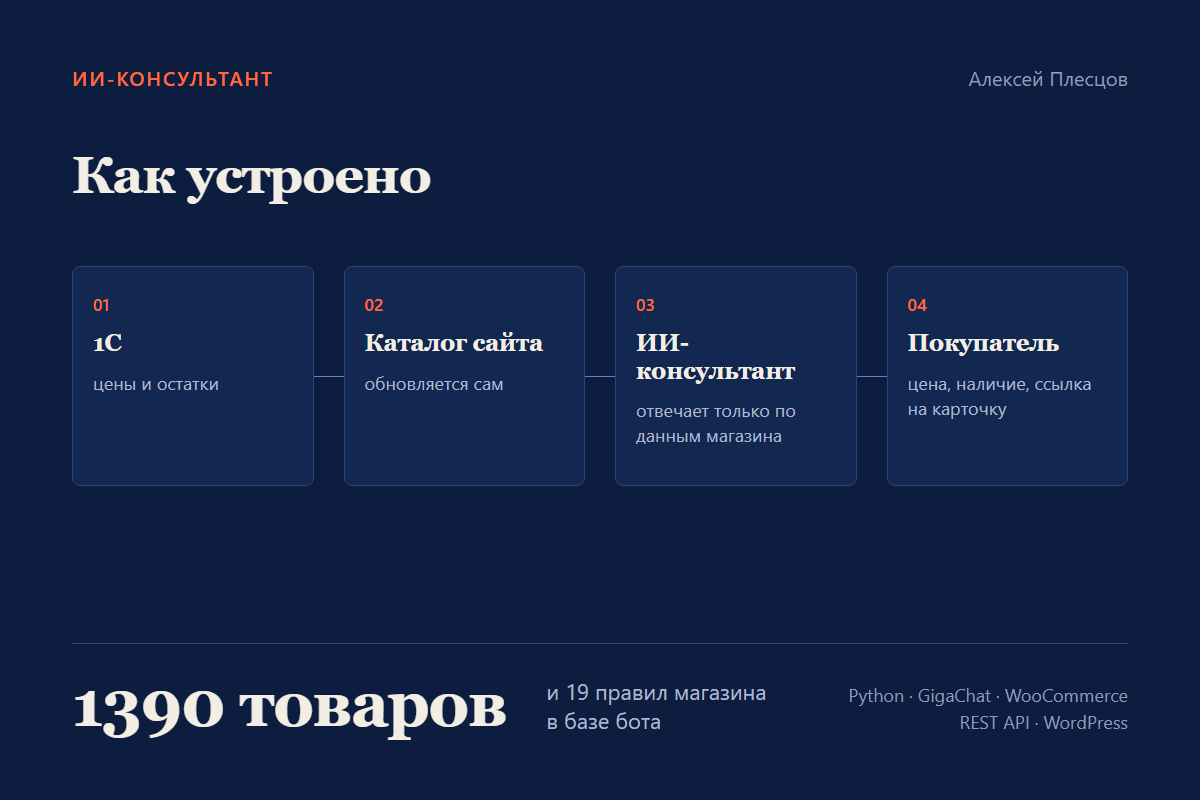The width and height of the screenshot is (1200, 800).
Task: Select the text "и 19 правил магазина в базе бота"
Action: [657, 707]
